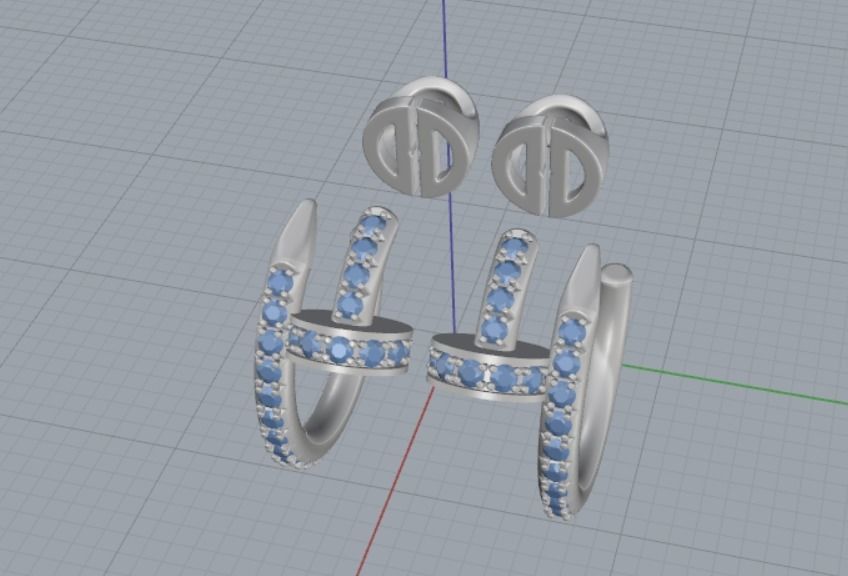This screenshot has height=576, width=848.
Task: Select the right earring back clutch
Action: pyautogui.click(x=550, y=157)
